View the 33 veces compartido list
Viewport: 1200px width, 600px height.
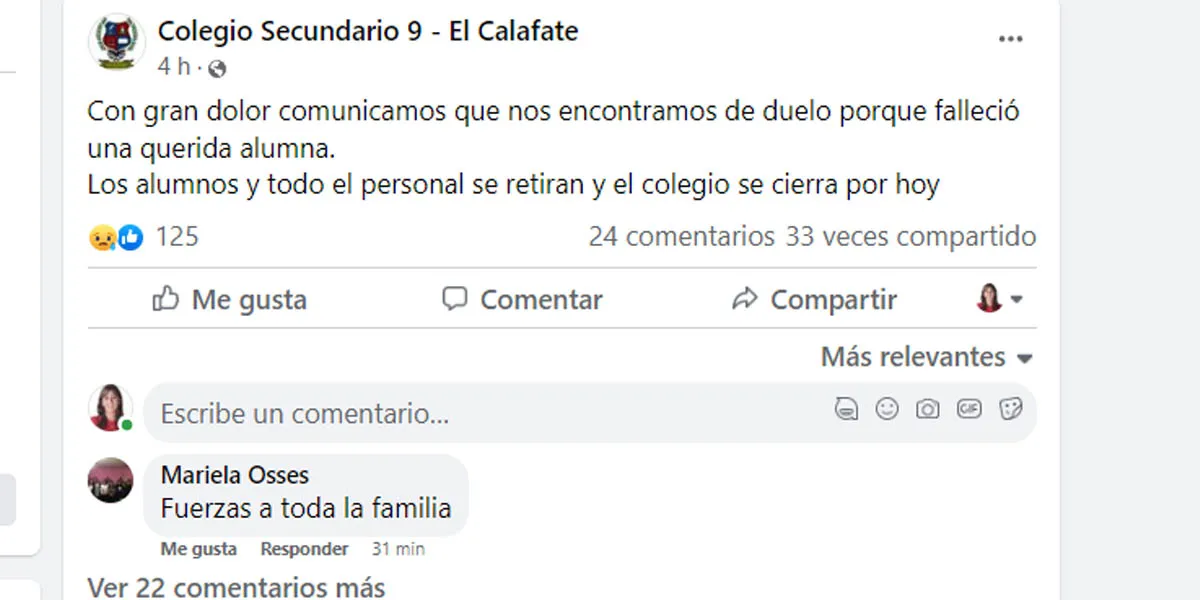(x=911, y=237)
